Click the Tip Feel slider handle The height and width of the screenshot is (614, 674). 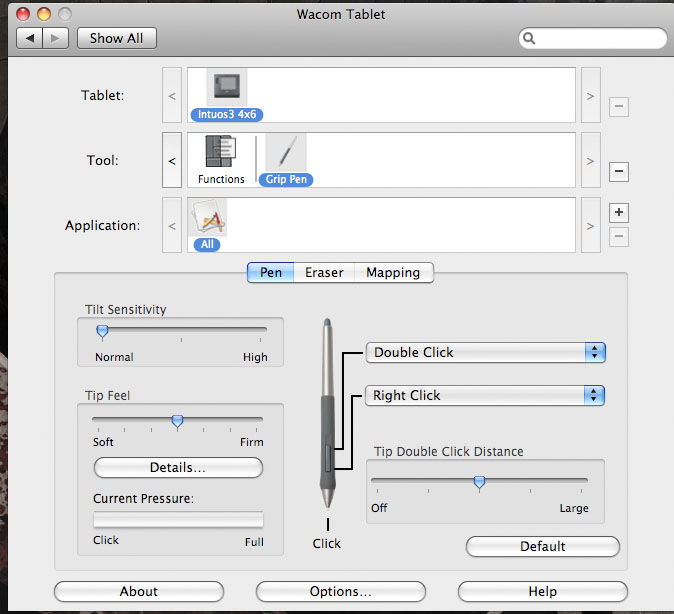click(178, 422)
